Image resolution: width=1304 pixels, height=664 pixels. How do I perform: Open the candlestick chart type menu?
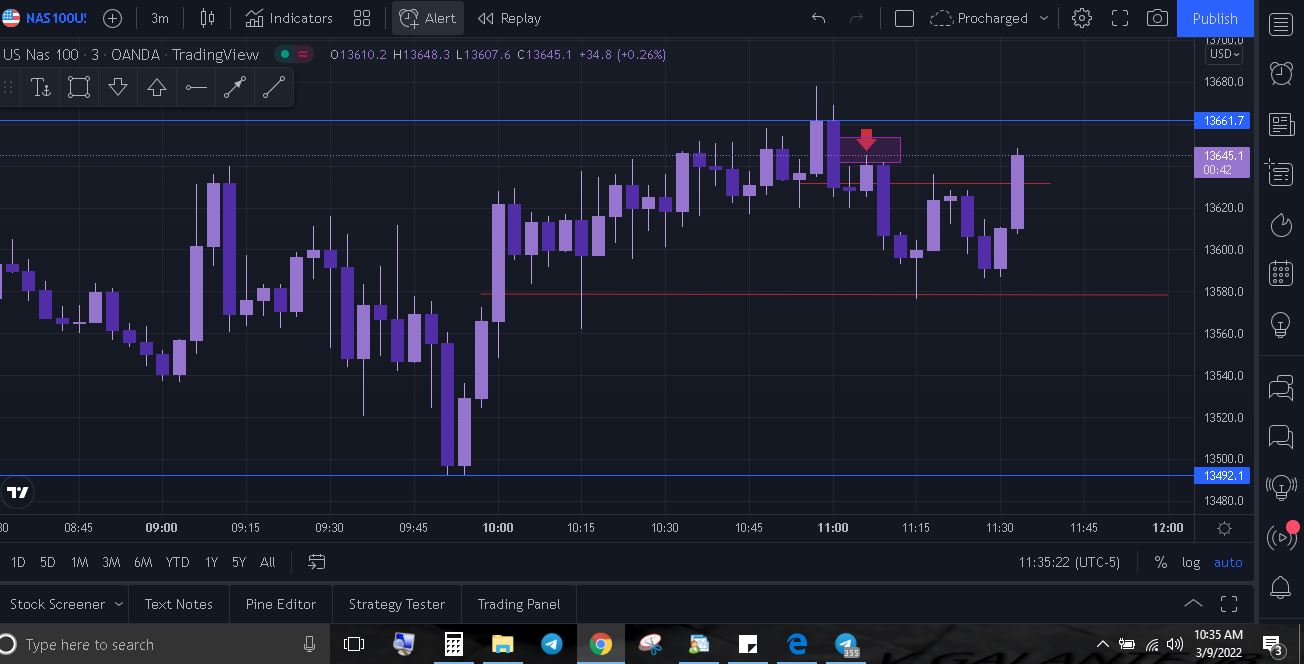[x=208, y=18]
